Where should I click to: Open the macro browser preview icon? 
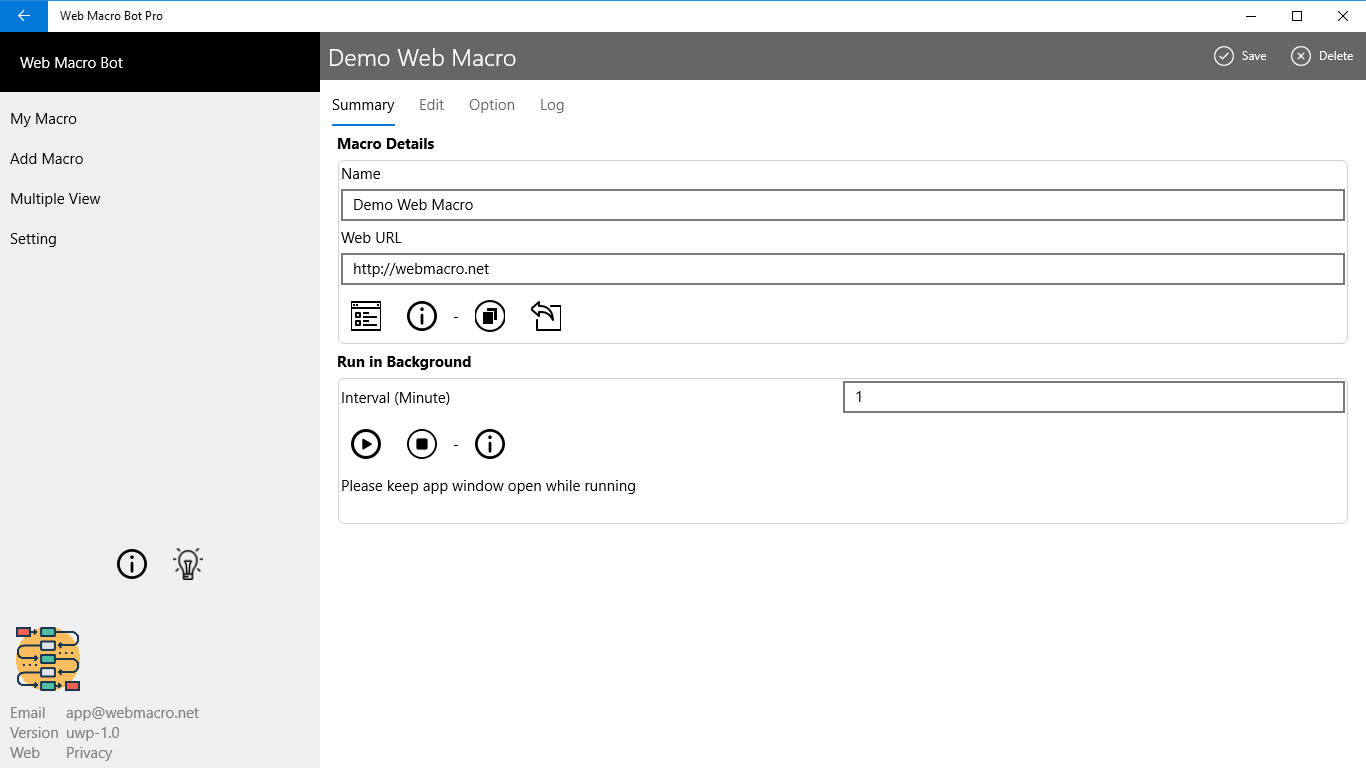click(x=366, y=316)
